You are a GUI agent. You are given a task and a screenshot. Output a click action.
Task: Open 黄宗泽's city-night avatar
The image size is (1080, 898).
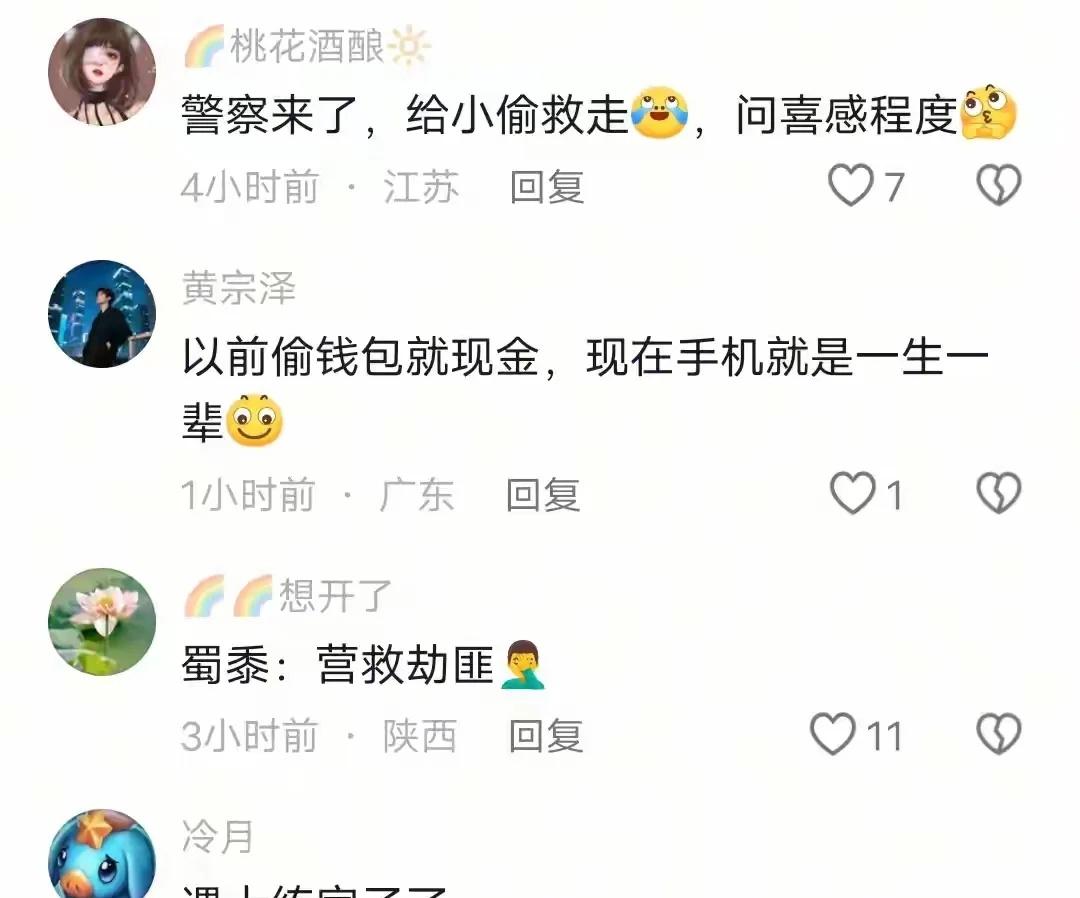[x=102, y=314]
